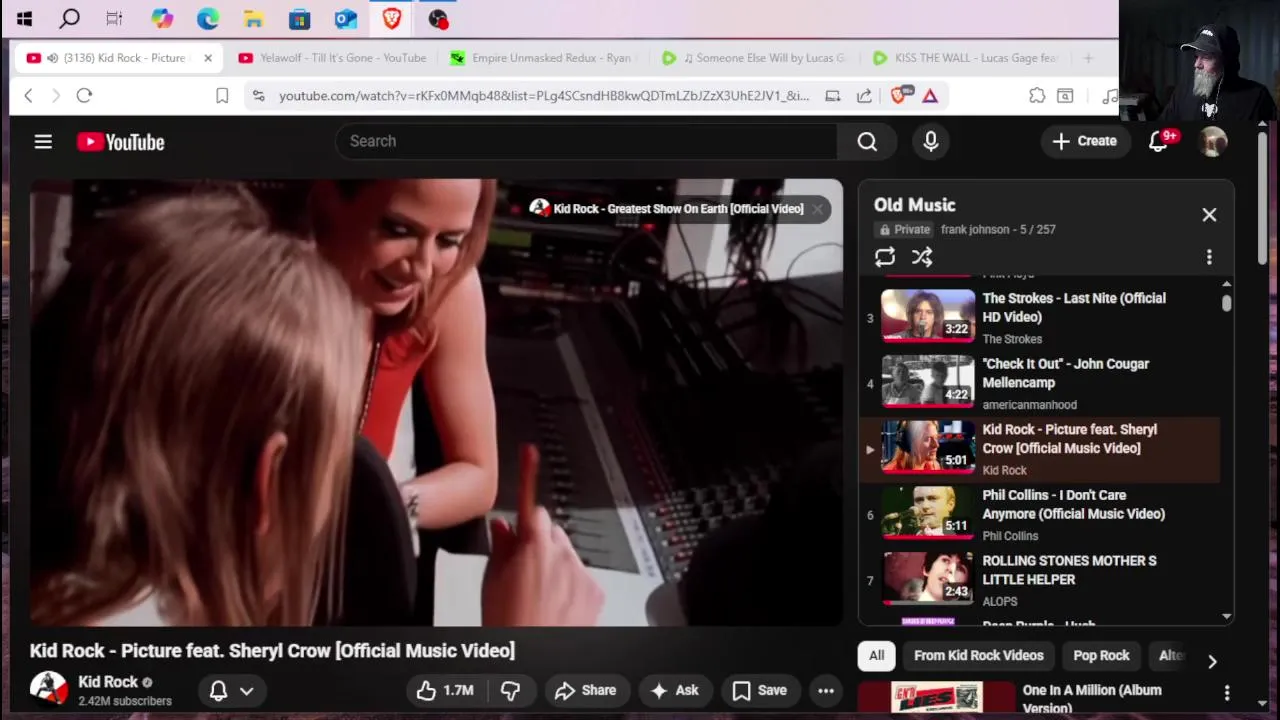Open a new browser tab
Viewport: 1280px width, 720px height.
click(1088, 58)
